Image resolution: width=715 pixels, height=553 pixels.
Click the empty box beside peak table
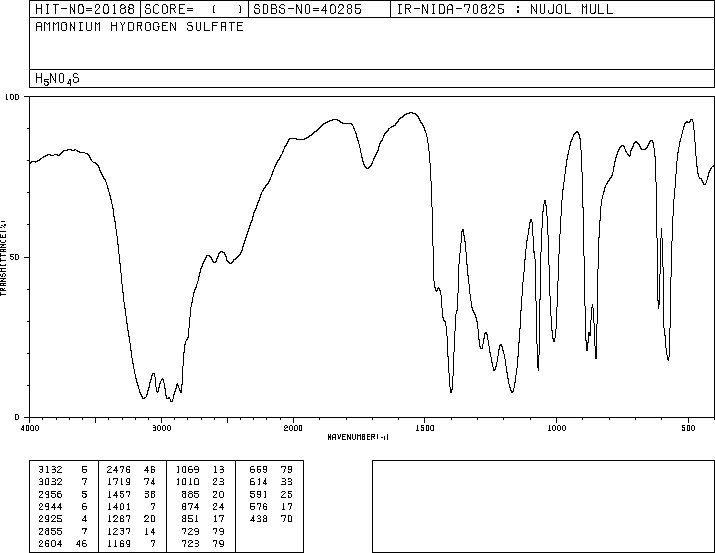pos(543,506)
